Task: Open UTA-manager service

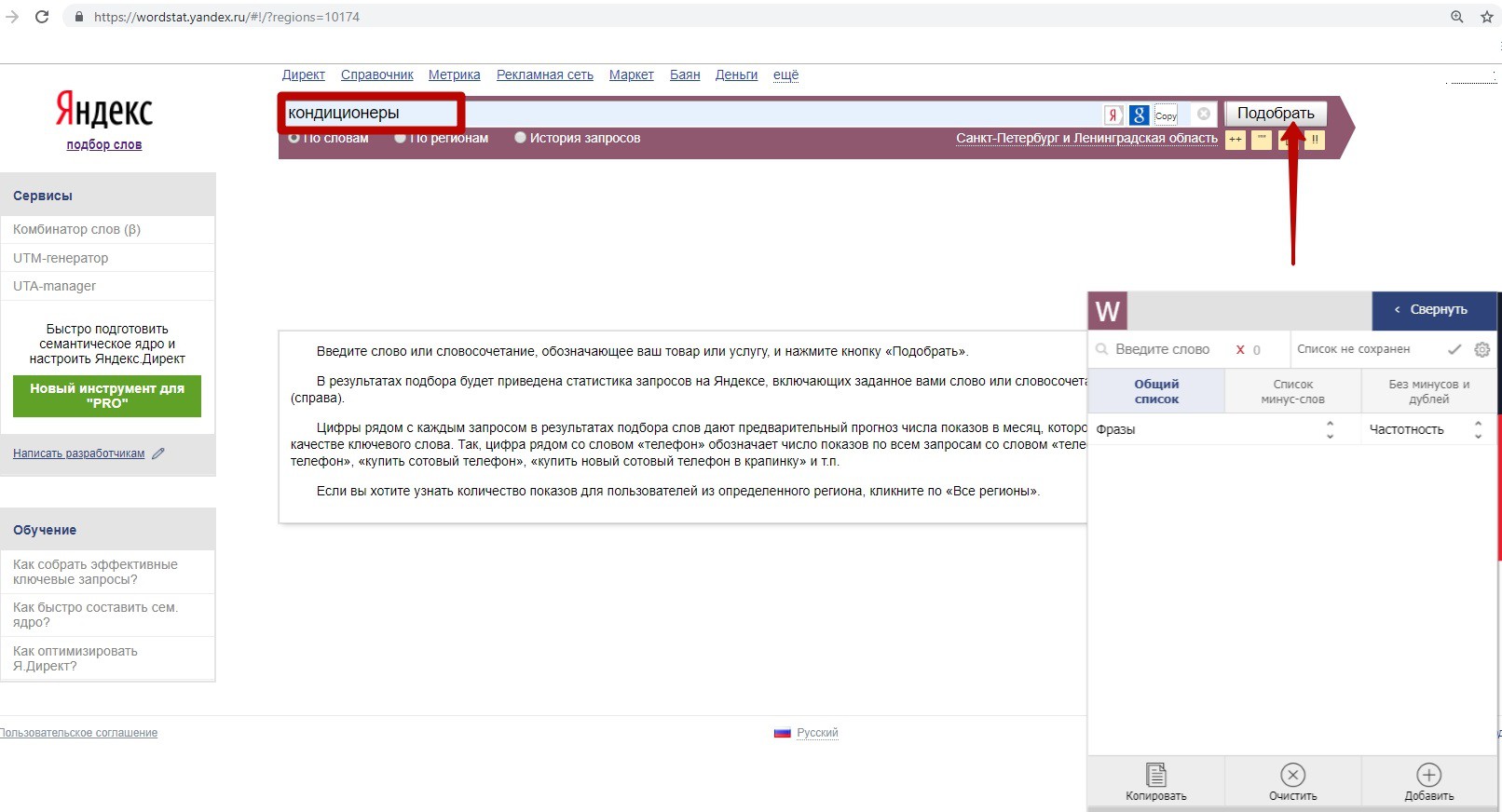Action: (54, 286)
